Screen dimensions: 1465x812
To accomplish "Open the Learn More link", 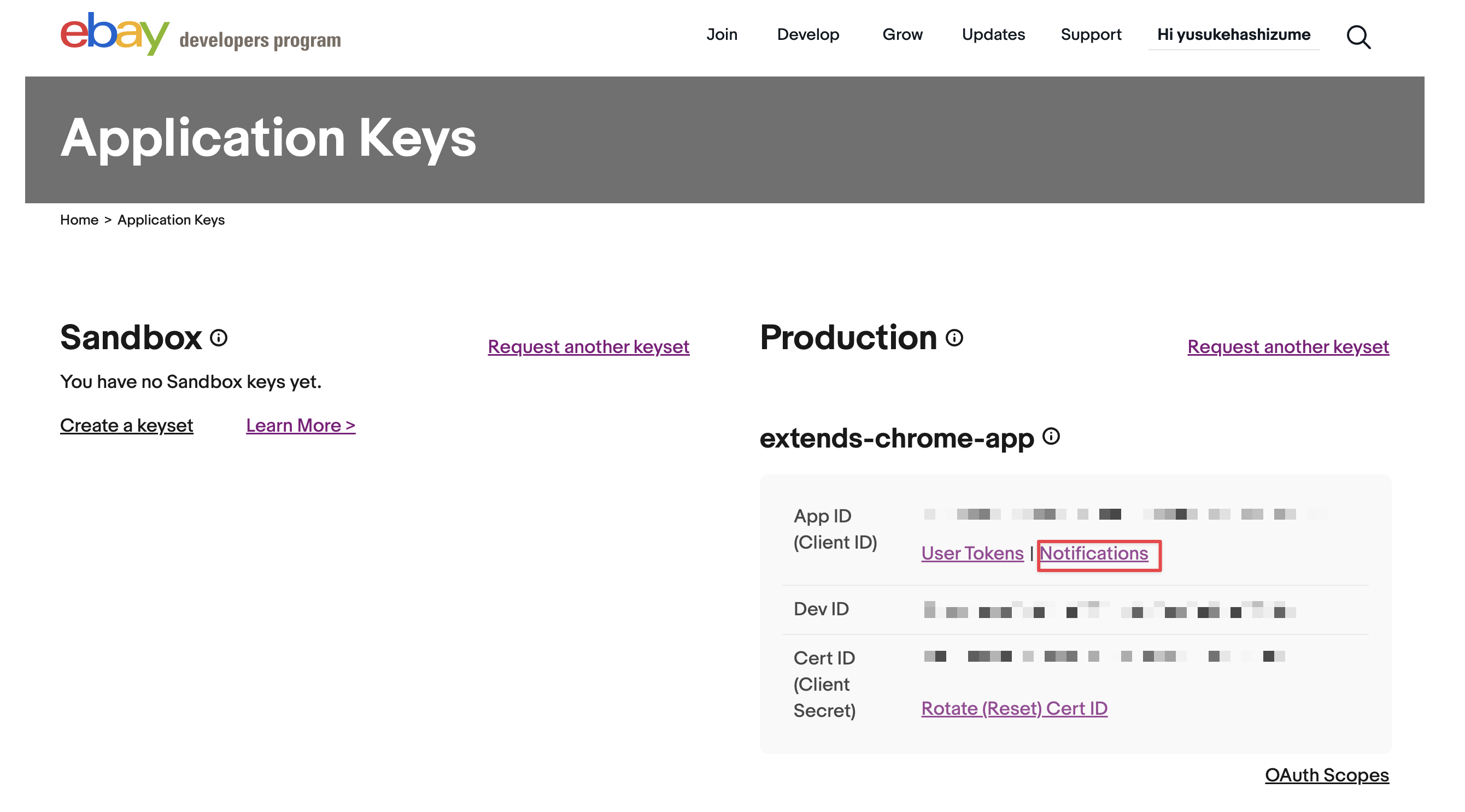I will tap(301, 425).
